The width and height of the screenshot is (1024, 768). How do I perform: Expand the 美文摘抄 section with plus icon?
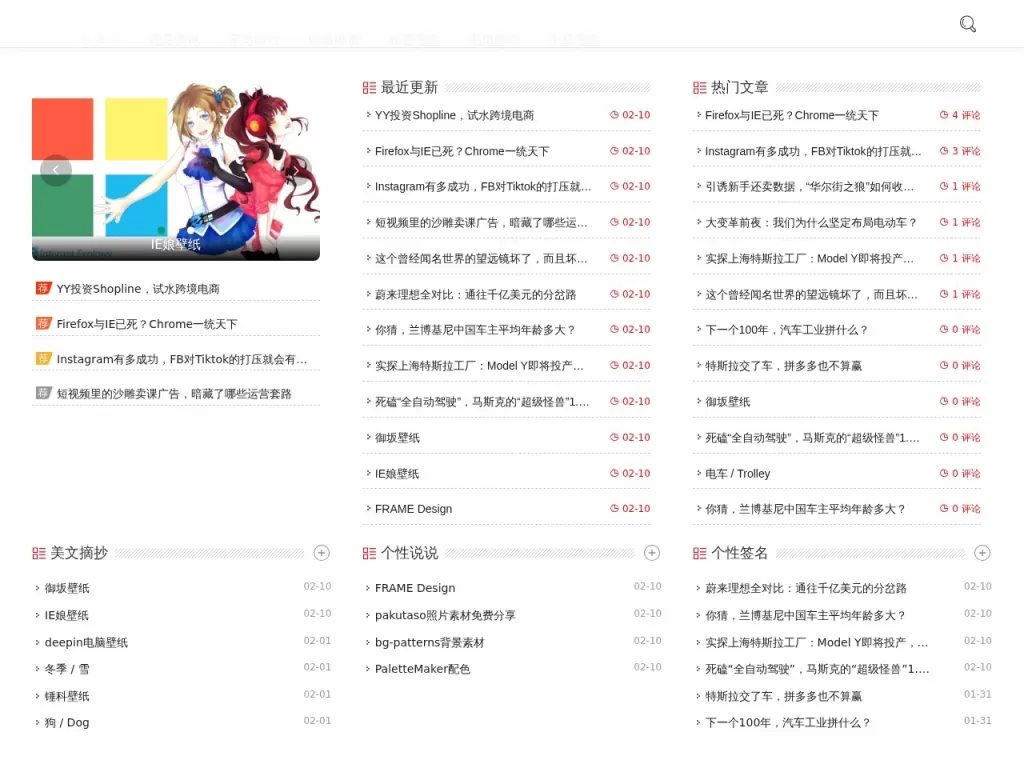tap(321, 553)
